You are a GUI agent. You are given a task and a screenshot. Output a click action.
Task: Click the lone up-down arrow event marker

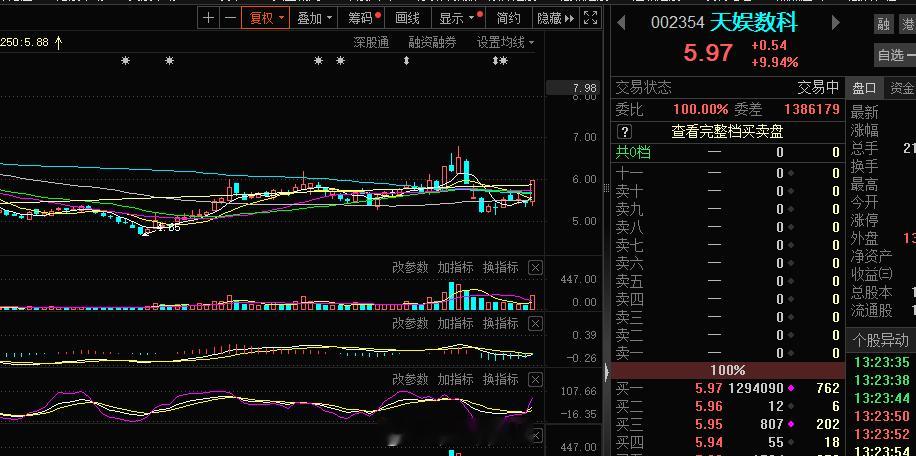pos(407,61)
